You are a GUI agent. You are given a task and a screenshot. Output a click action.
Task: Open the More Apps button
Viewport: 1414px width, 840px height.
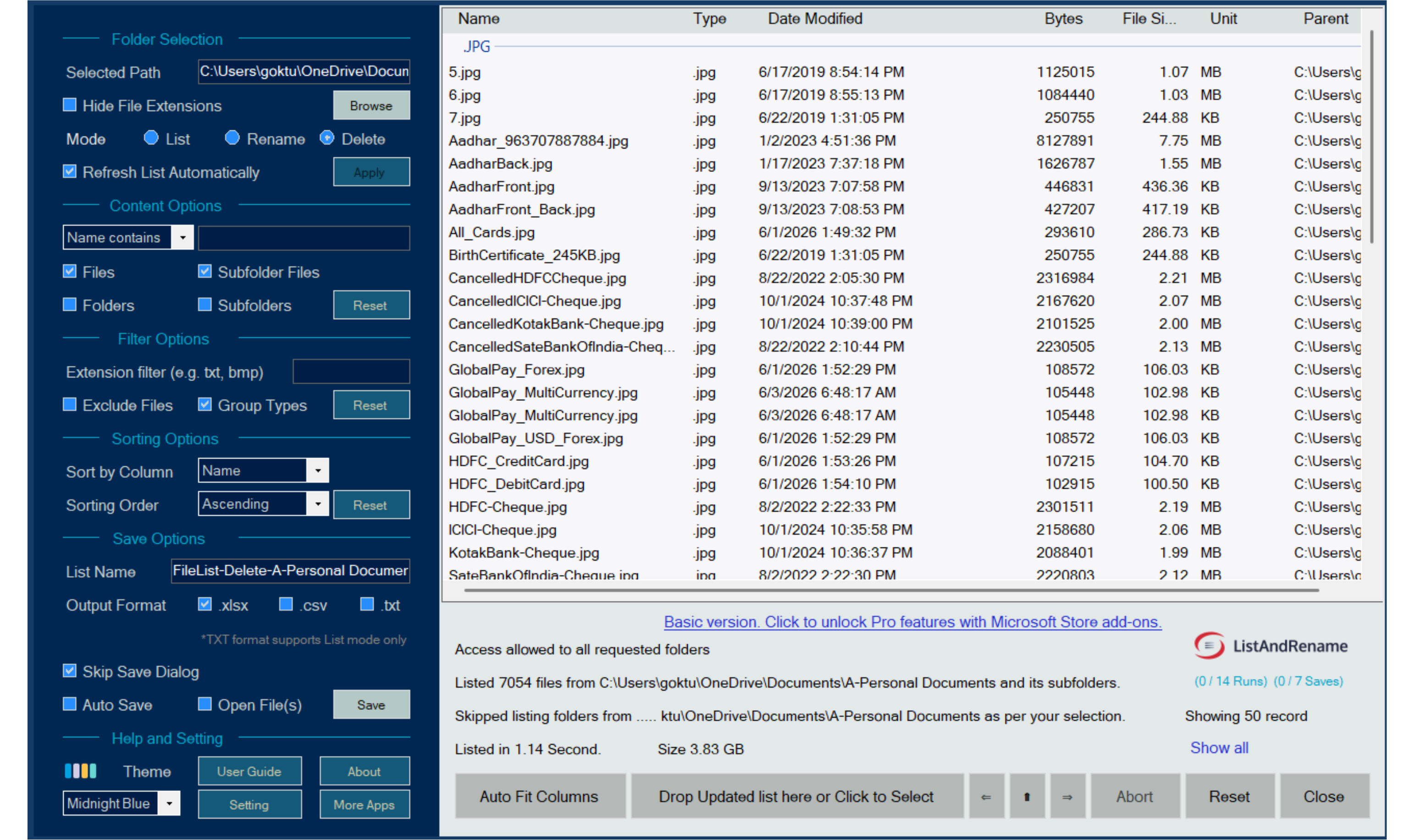365,804
